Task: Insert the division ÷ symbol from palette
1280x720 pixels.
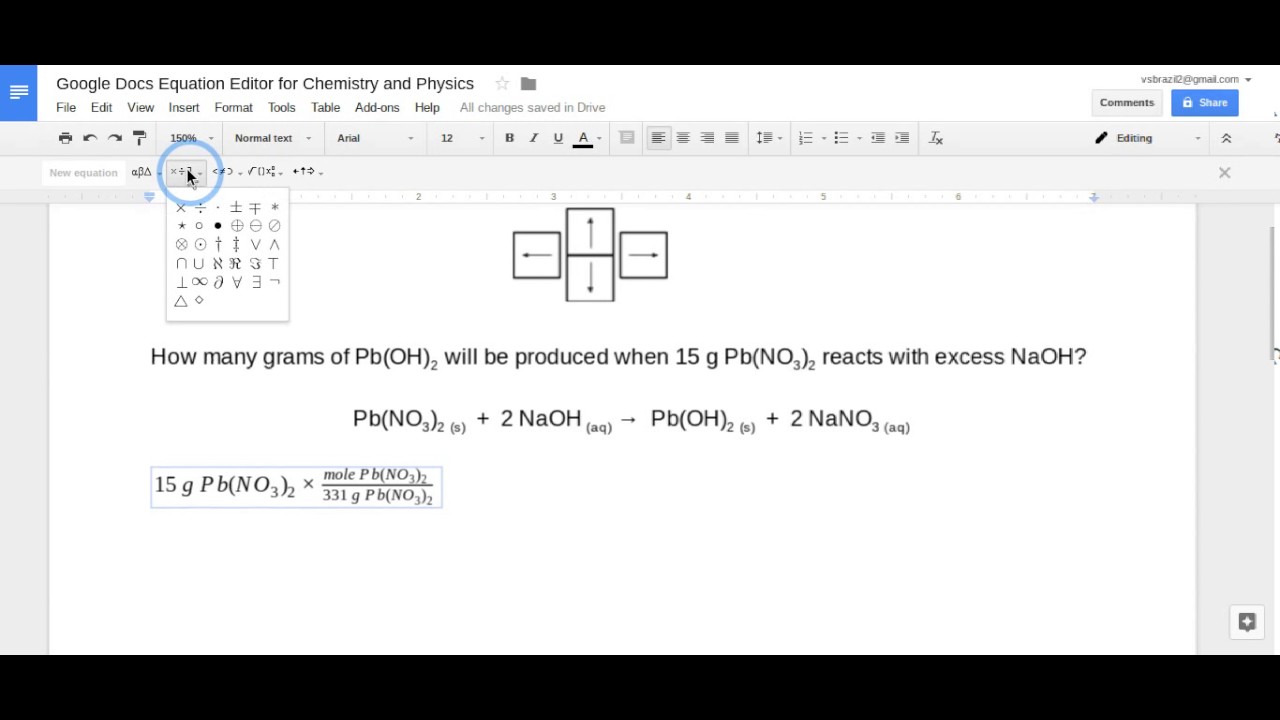Action: click(200, 207)
